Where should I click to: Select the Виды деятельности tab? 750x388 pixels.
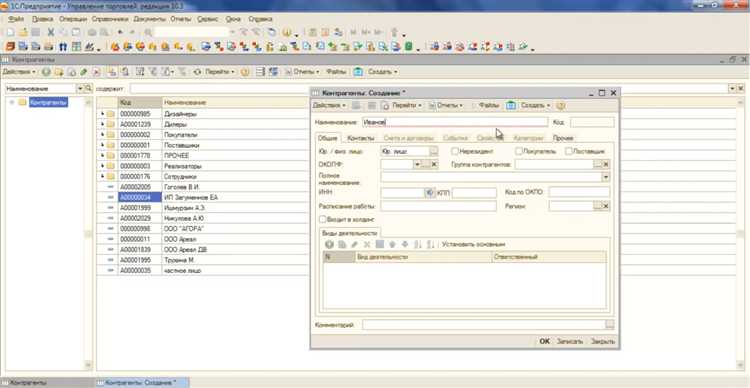click(350, 233)
